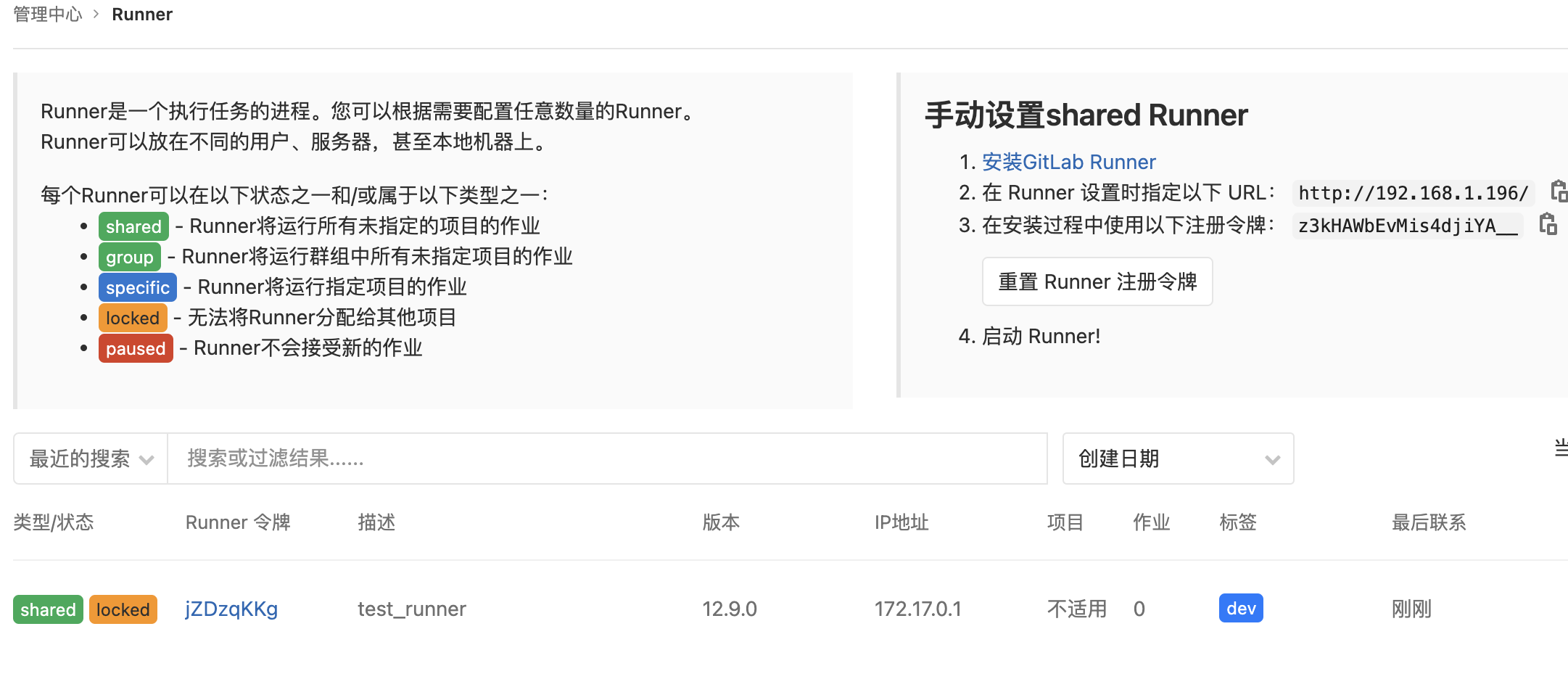The image size is (1568, 695).
Task: Go to 管理中心 breadcrumb
Action: pos(48,15)
